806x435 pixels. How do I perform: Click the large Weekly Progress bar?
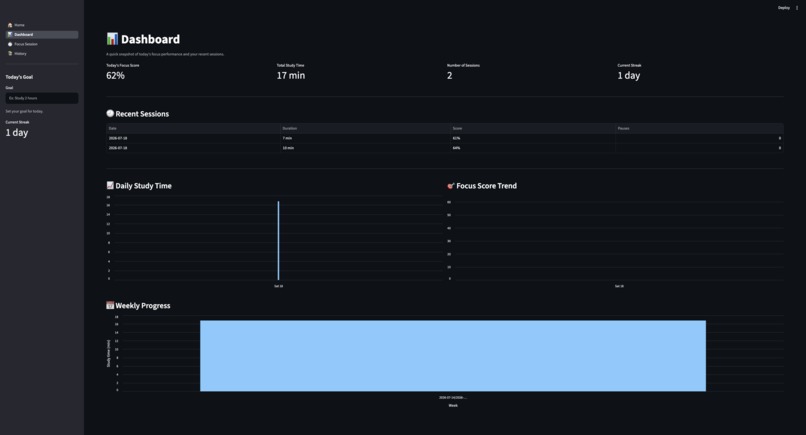click(x=453, y=356)
